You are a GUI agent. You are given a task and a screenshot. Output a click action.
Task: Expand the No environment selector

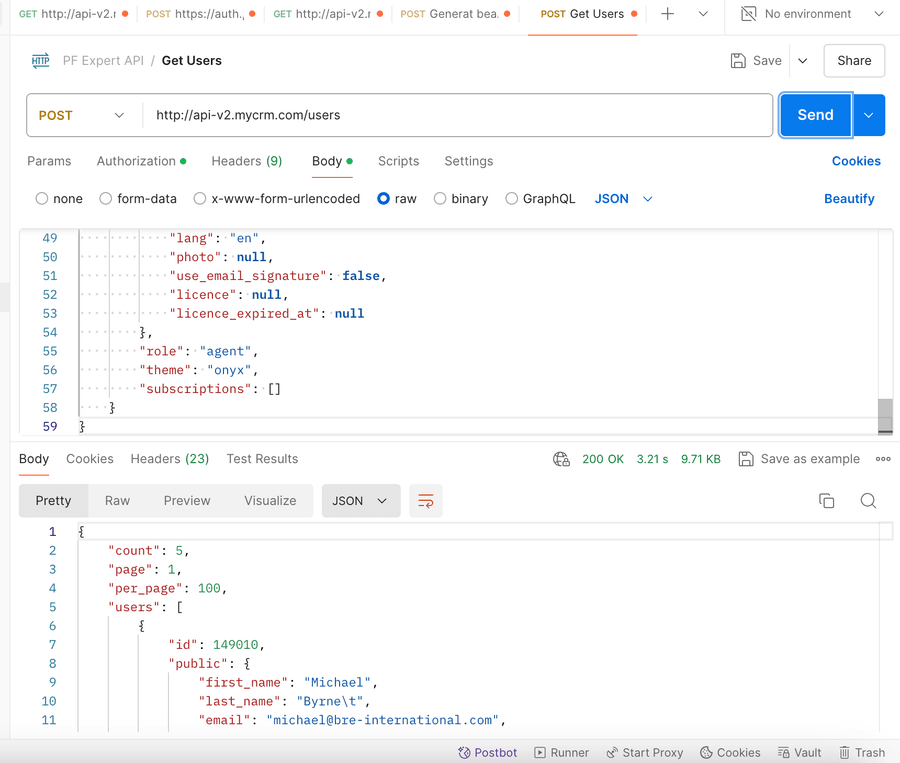click(812, 14)
